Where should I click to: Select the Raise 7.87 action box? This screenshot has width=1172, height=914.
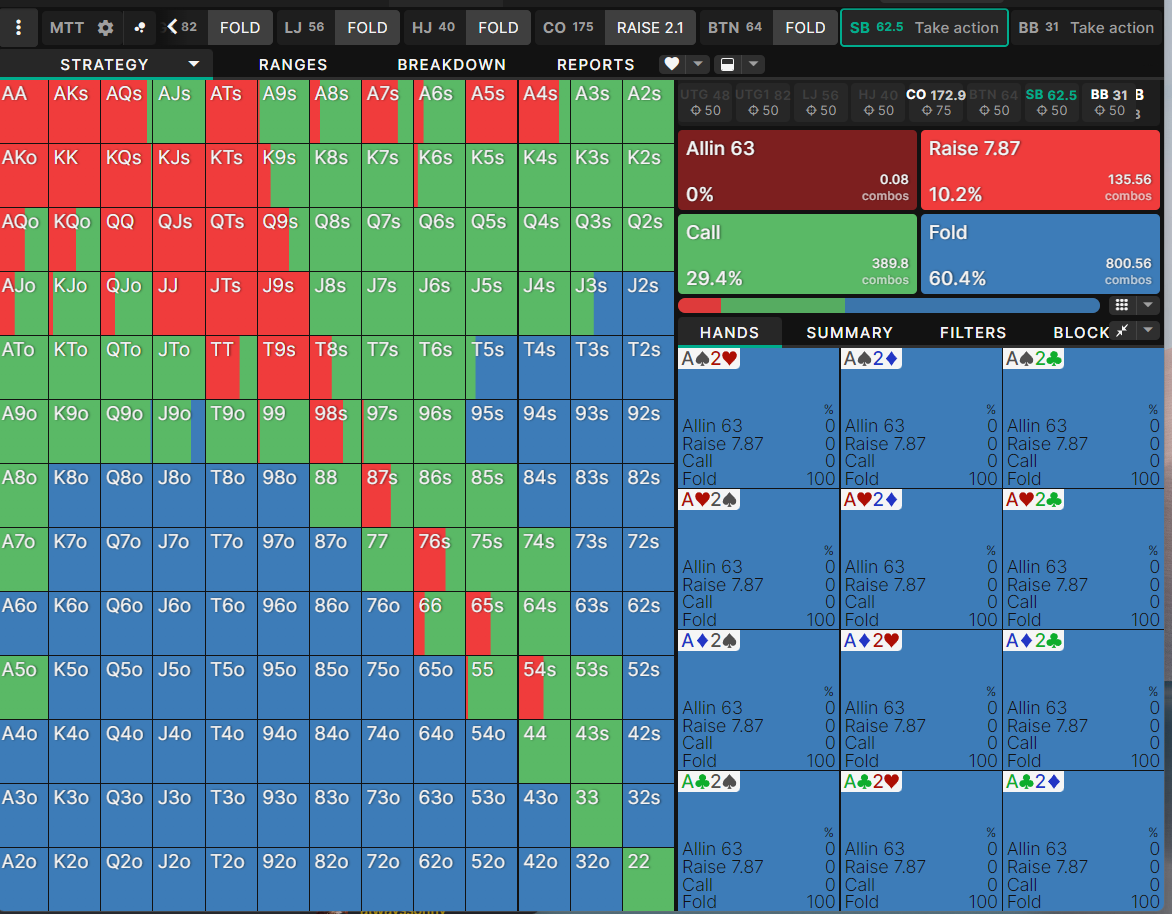[x=1039, y=171]
